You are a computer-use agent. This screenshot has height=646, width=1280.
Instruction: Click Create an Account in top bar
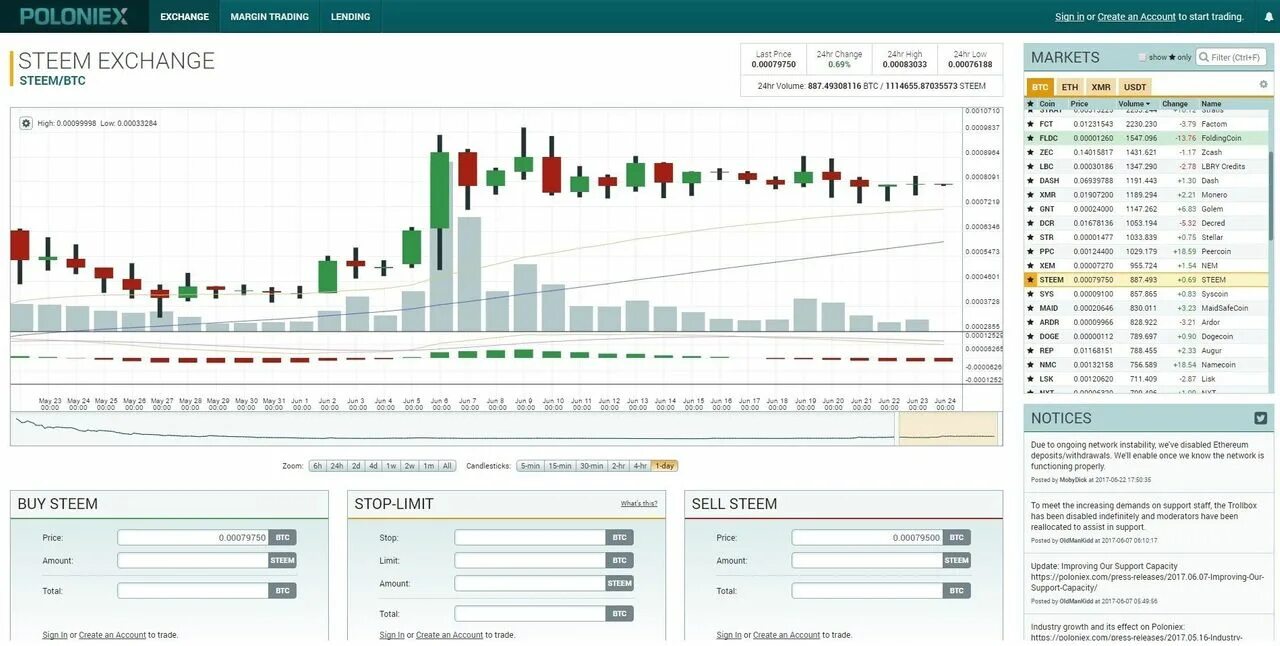[1136, 17]
